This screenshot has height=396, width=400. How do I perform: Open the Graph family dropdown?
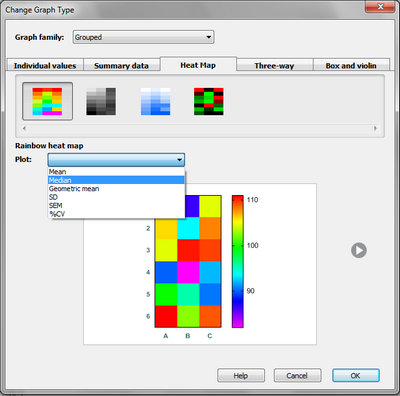(143, 37)
